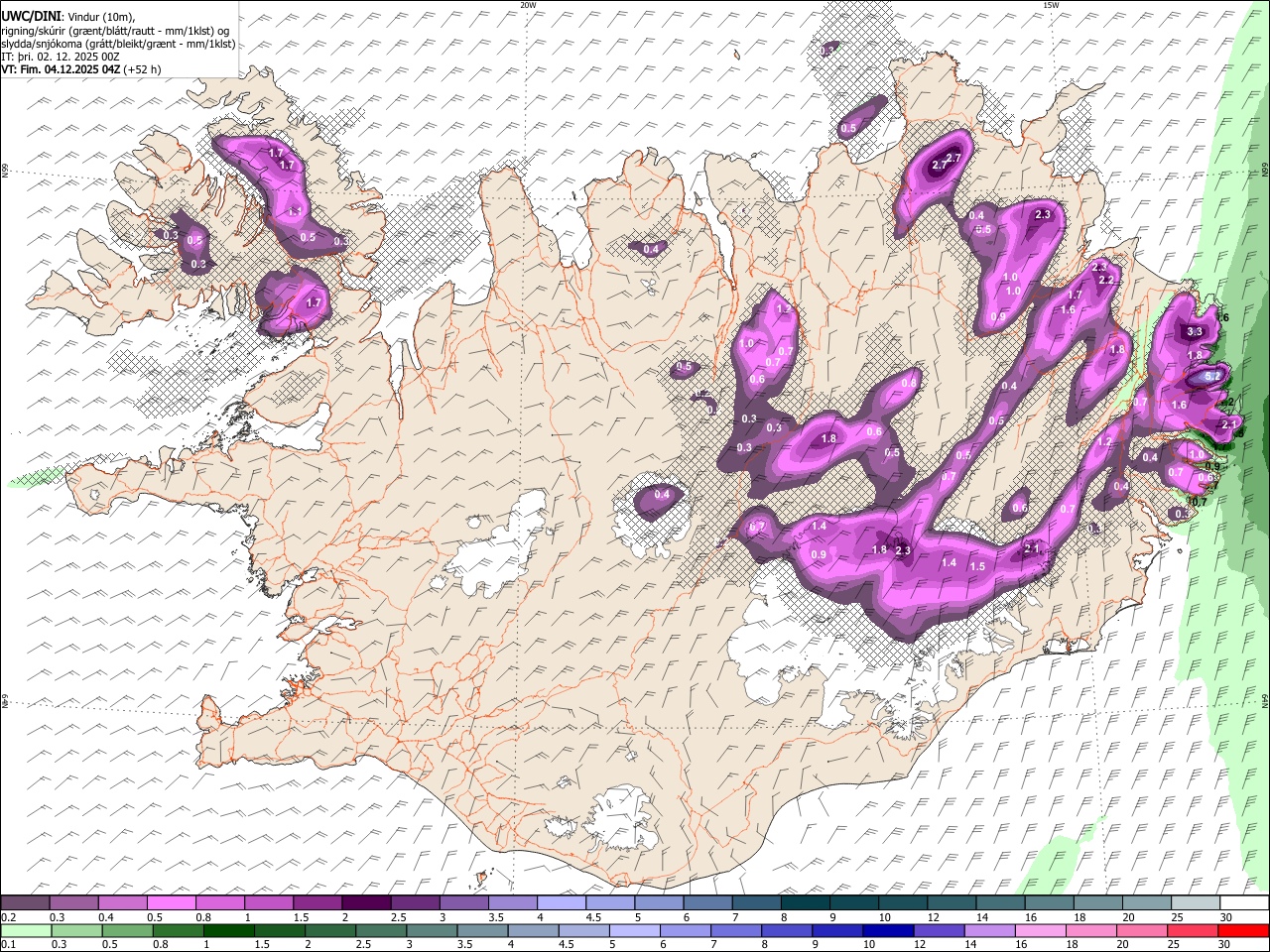The width and height of the screenshot is (1270, 952).
Task: Click the 'UWC/DINI: Vindur (10m)' title text
Action: point(67,17)
